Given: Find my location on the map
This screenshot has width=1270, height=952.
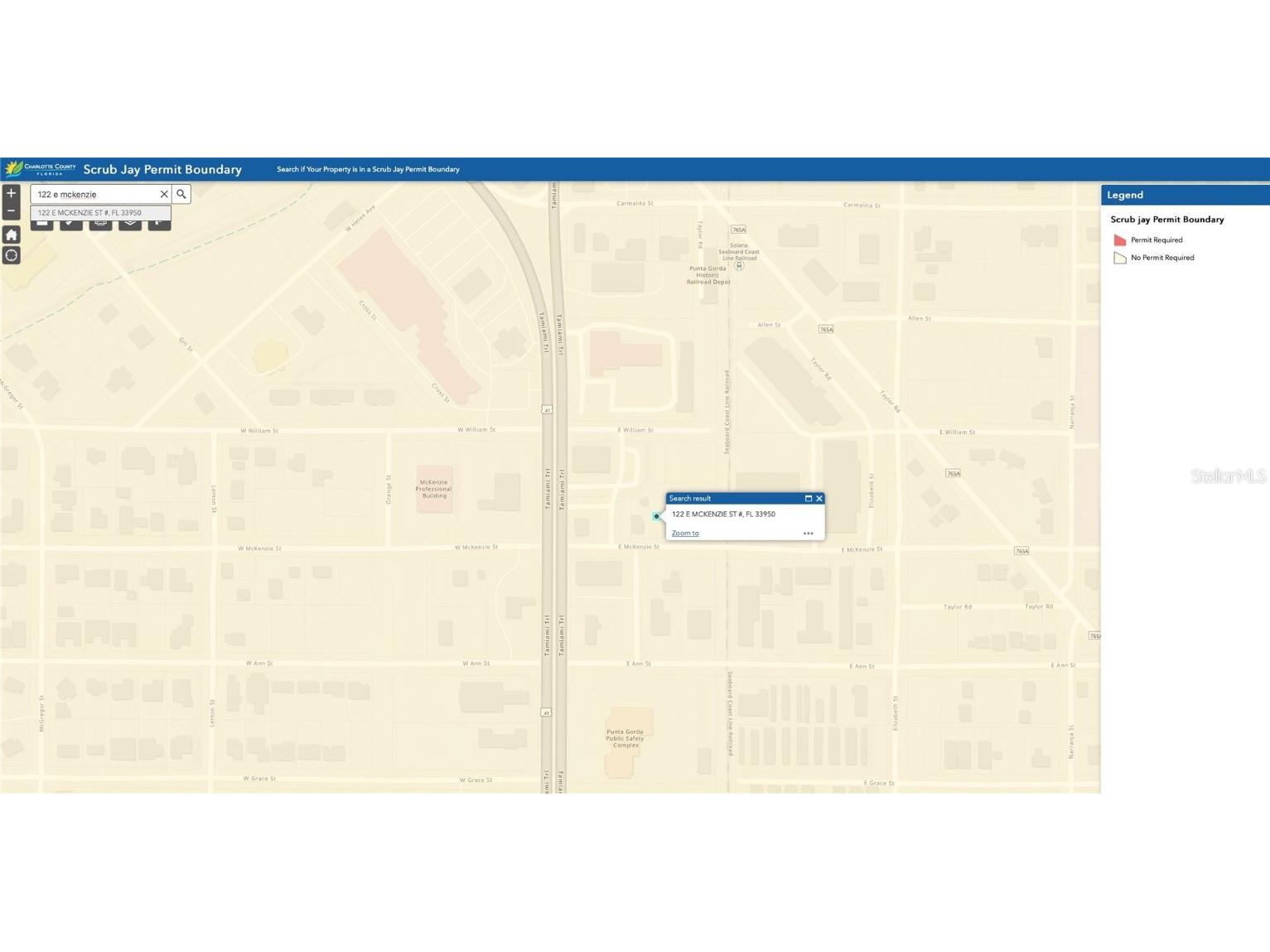Looking at the screenshot, I should 11,255.
